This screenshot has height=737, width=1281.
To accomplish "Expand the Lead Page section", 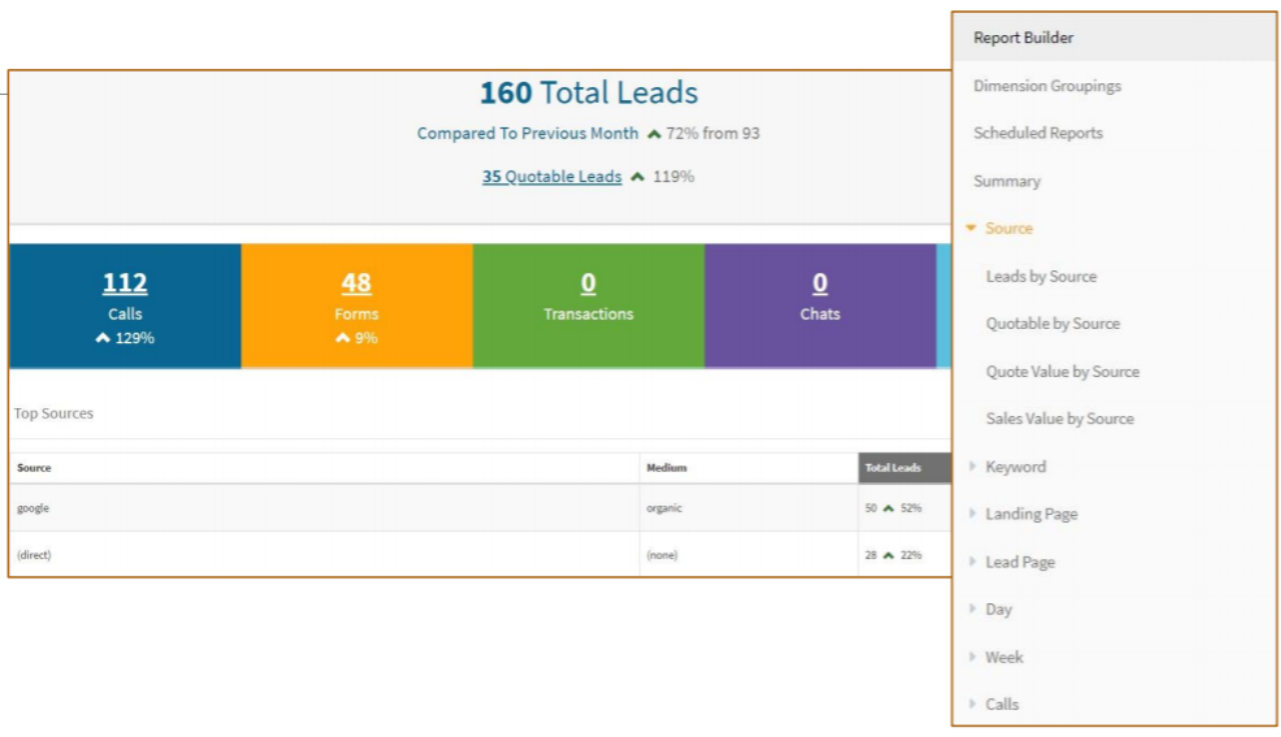I will [1019, 562].
